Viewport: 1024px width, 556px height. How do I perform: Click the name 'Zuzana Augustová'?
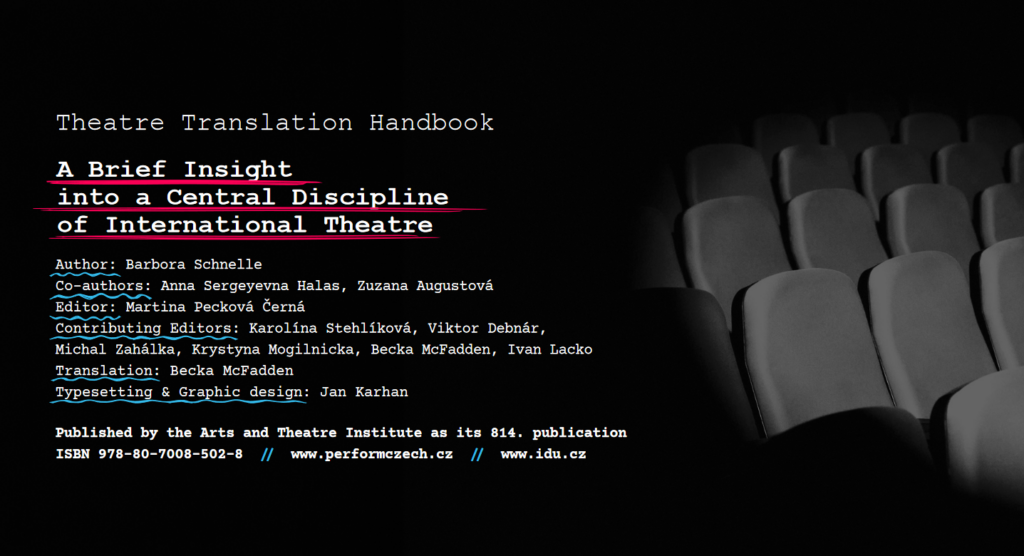coord(425,286)
